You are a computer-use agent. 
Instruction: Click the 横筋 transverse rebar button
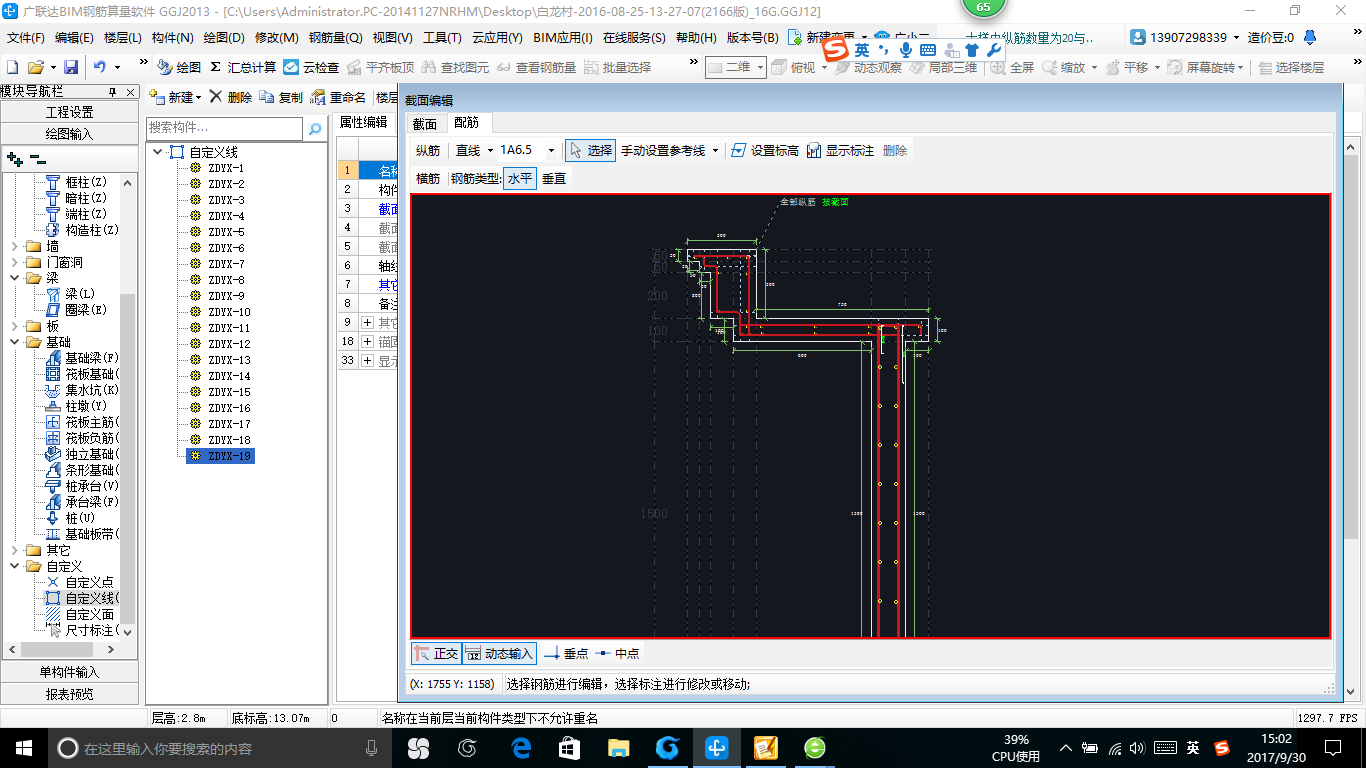click(x=428, y=178)
